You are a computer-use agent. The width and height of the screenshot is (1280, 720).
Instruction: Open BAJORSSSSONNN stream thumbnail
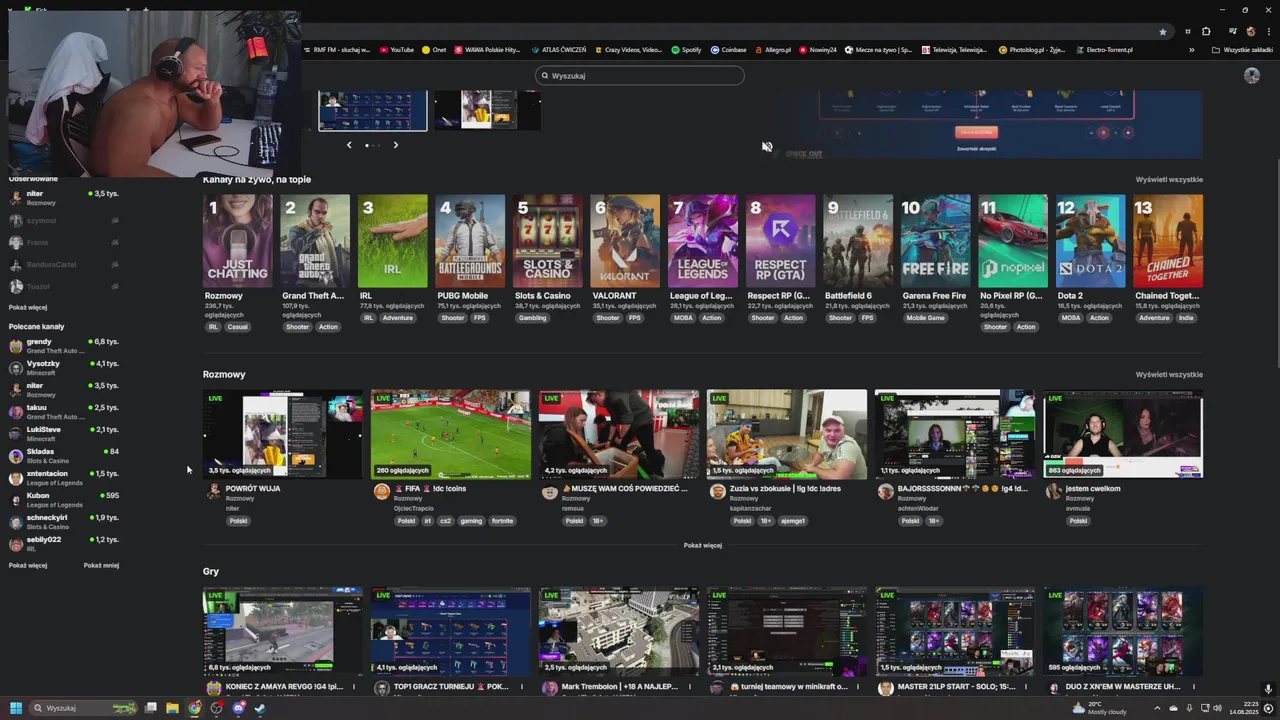955,434
